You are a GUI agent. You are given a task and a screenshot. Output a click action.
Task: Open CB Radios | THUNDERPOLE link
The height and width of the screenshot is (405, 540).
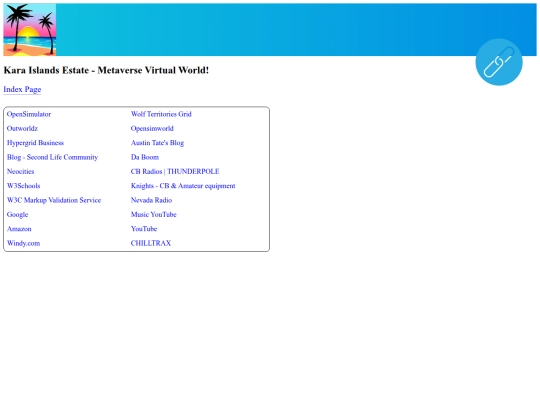click(x=175, y=171)
